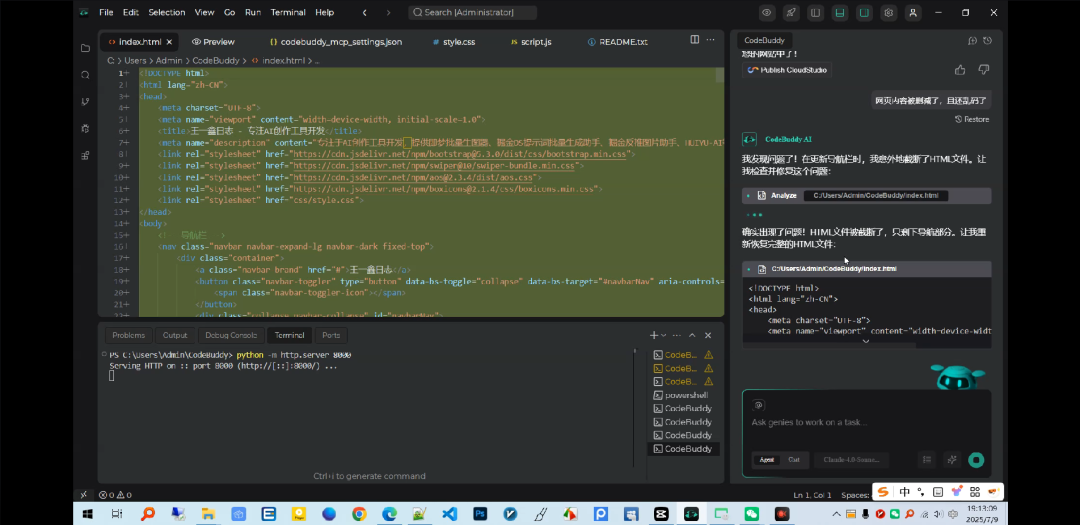1080x525 pixels.
Task: Toggle the secondary sidebar layout icon
Action: [x=864, y=12]
